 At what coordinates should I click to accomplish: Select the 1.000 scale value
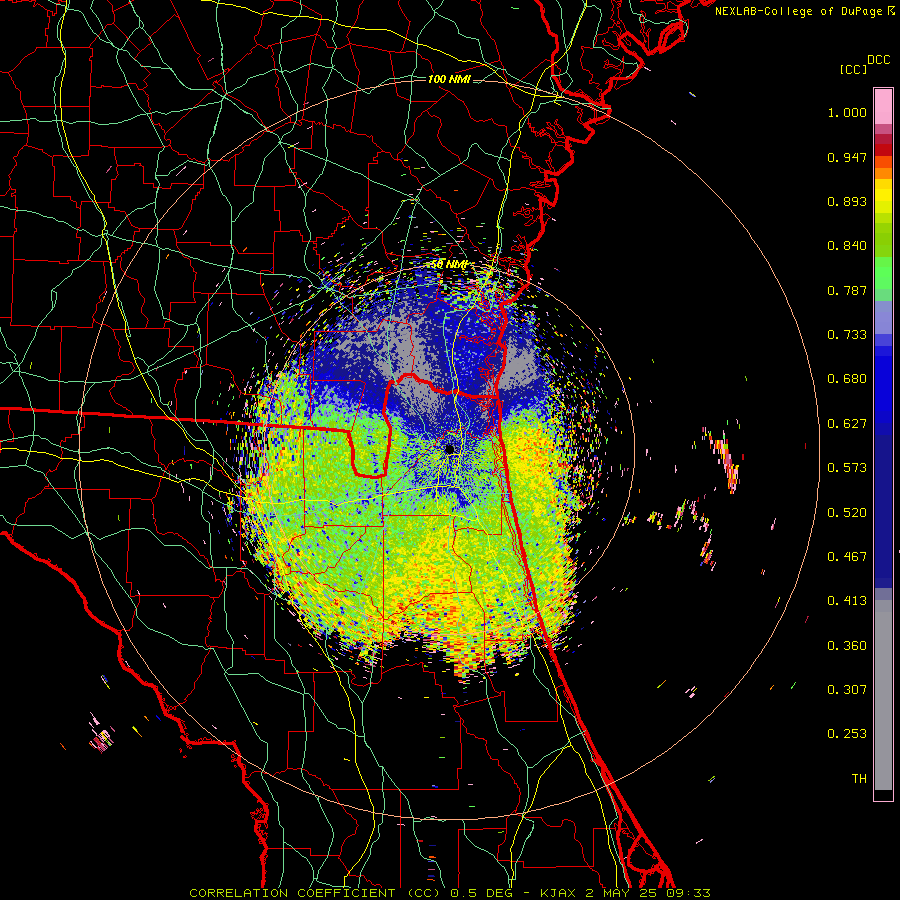(847, 112)
